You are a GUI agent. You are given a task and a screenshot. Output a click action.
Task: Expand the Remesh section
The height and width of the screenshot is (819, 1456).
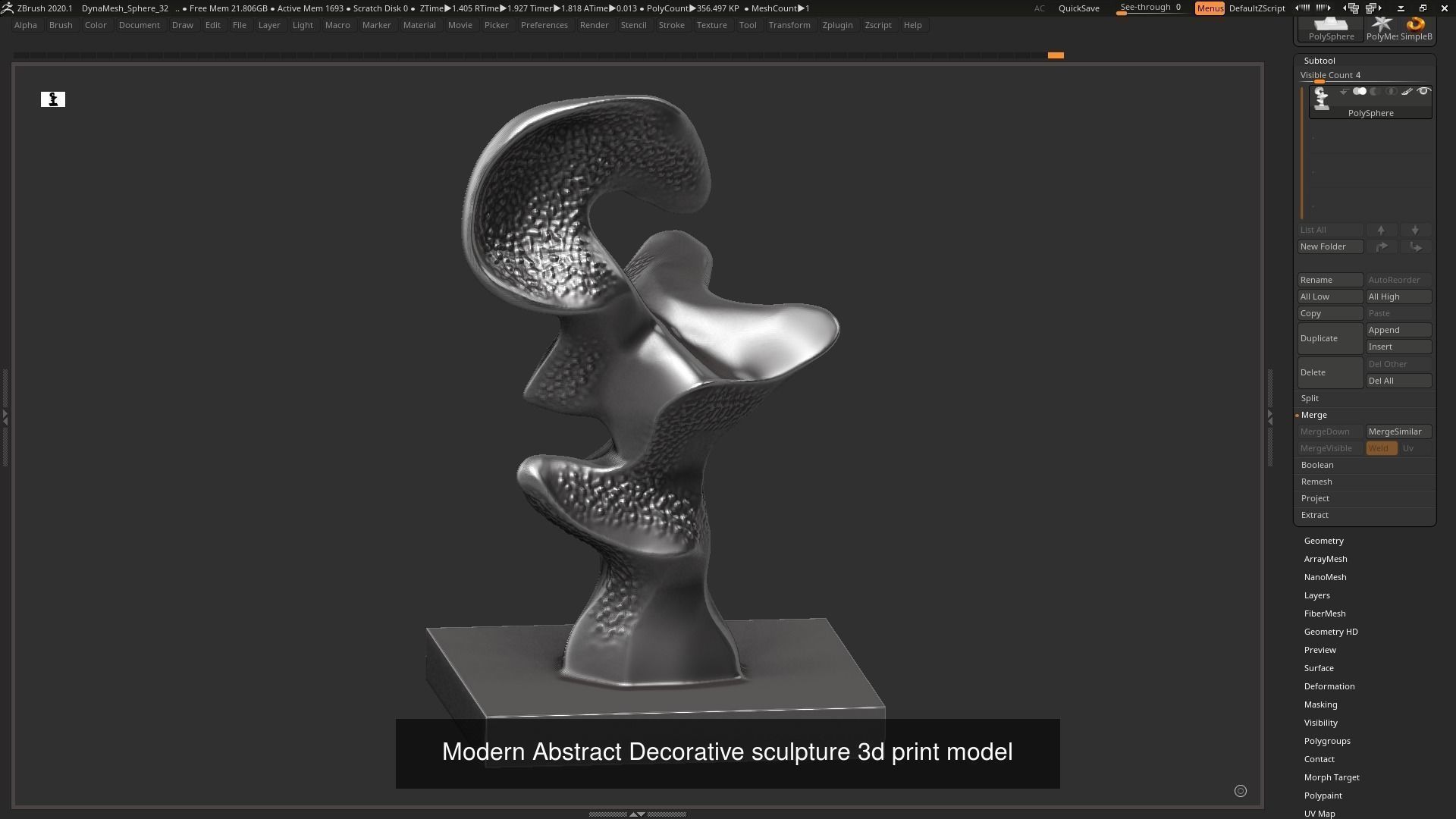1316,482
